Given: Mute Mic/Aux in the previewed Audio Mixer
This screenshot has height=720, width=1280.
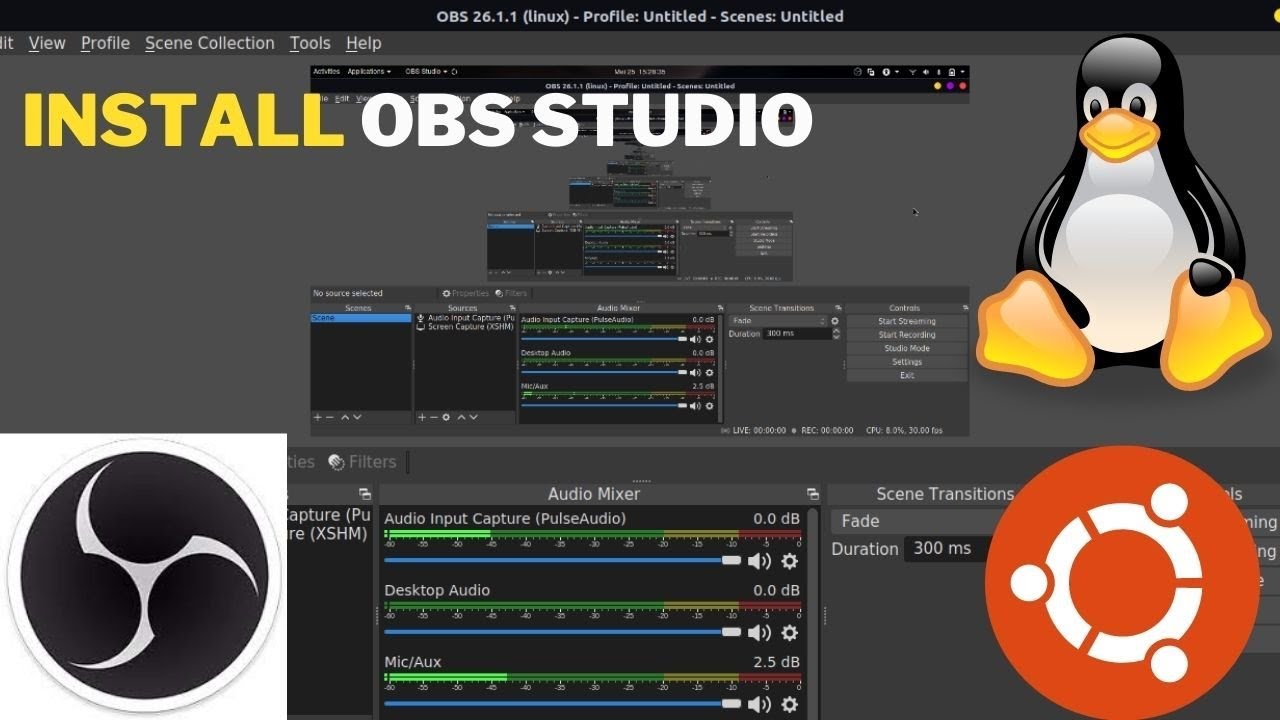Looking at the screenshot, I should coord(695,406).
